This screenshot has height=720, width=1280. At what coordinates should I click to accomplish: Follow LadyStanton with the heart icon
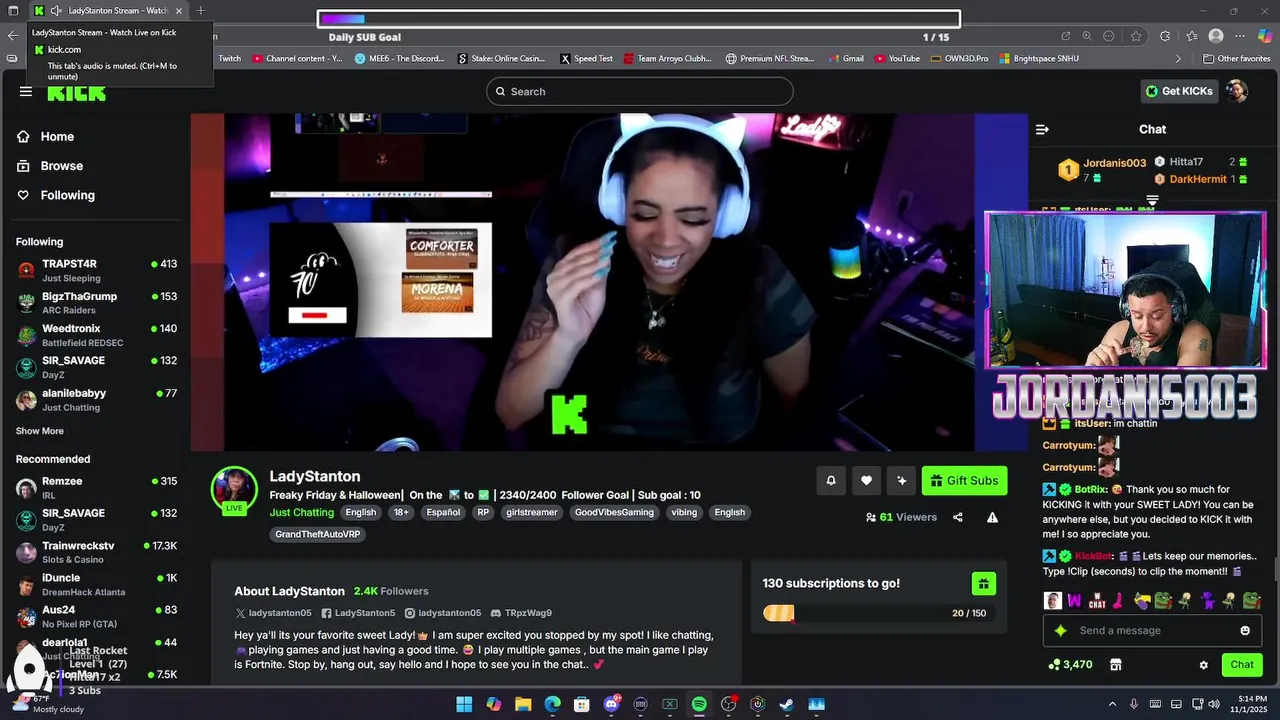[x=866, y=481]
